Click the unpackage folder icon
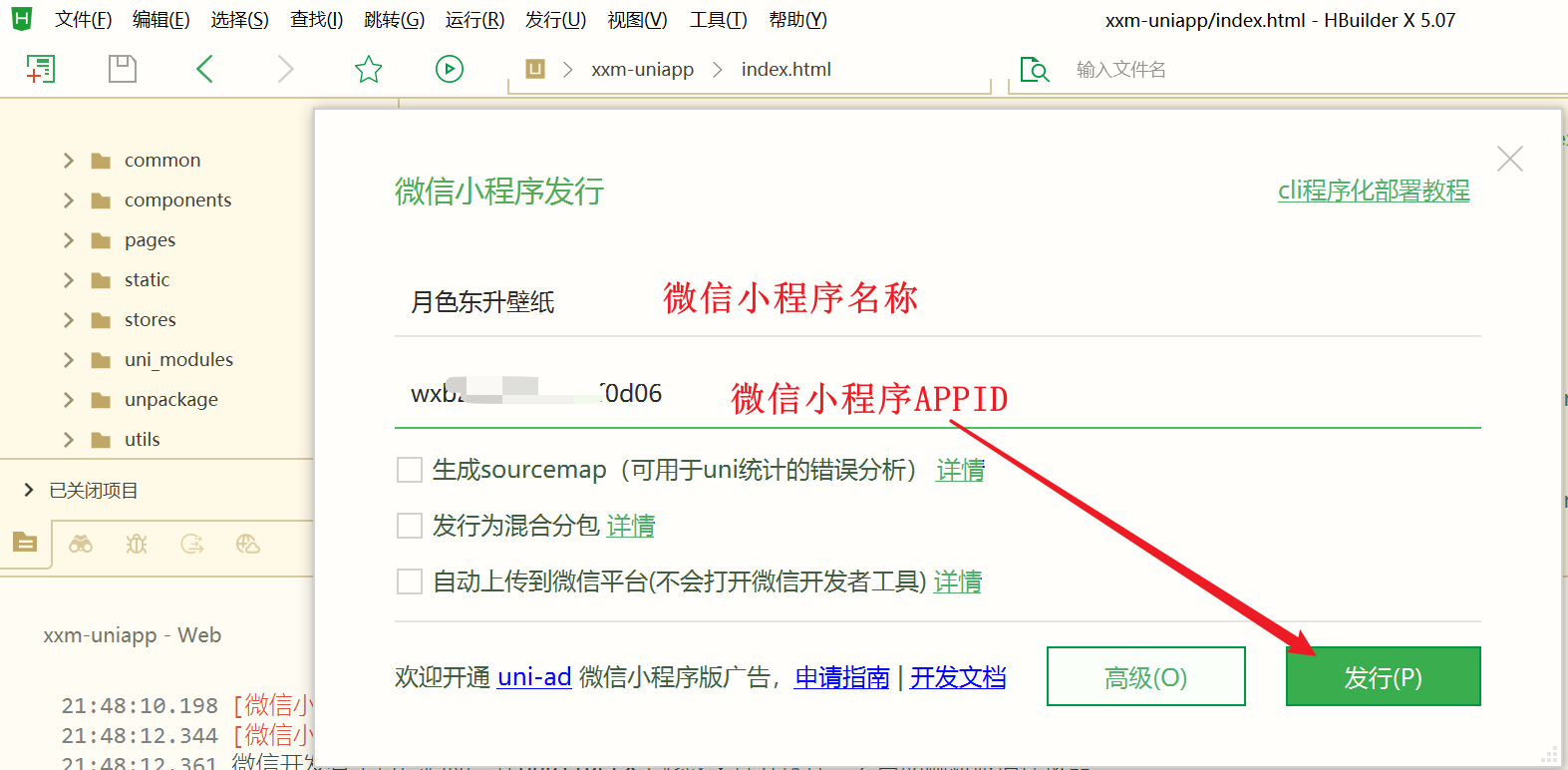The image size is (1568, 770). pyautogui.click(x=101, y=400)
